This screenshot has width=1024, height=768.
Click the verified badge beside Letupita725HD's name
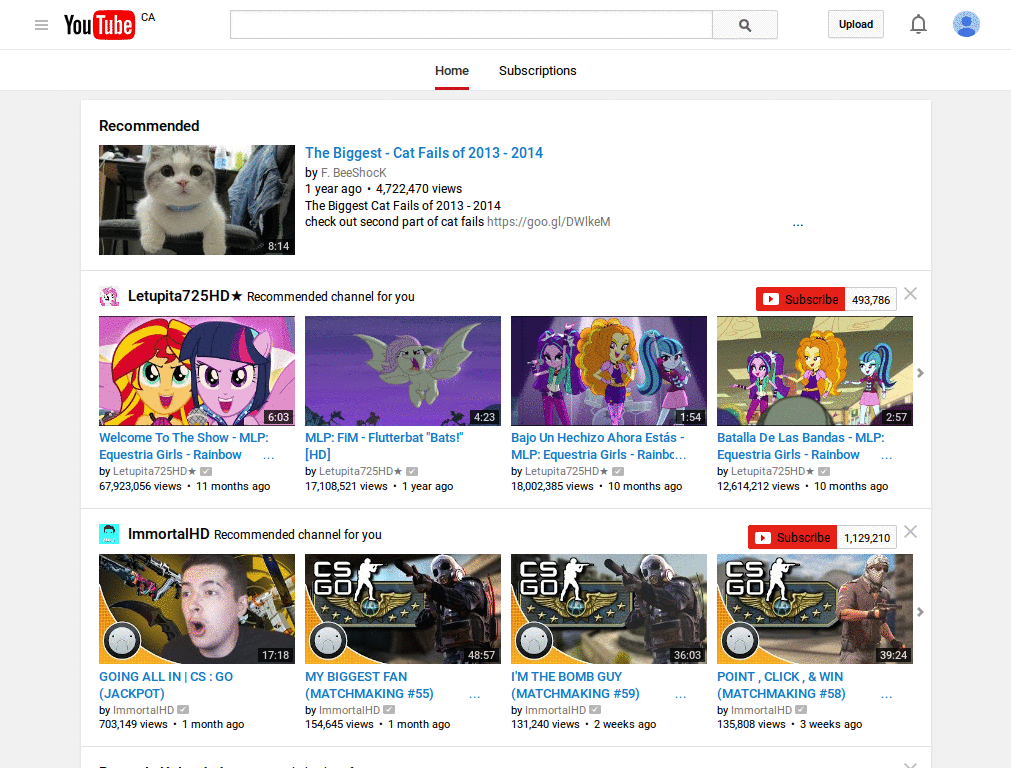coord(205,471)
